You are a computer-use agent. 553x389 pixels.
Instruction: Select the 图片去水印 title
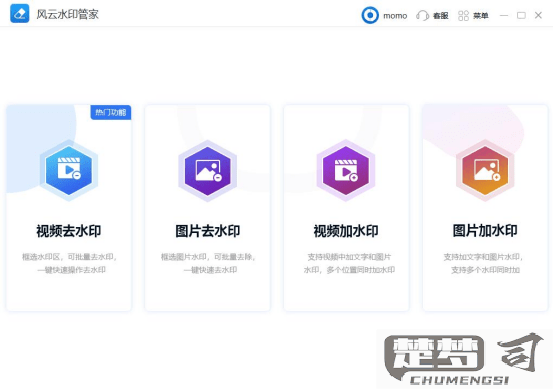coord(208,231)
